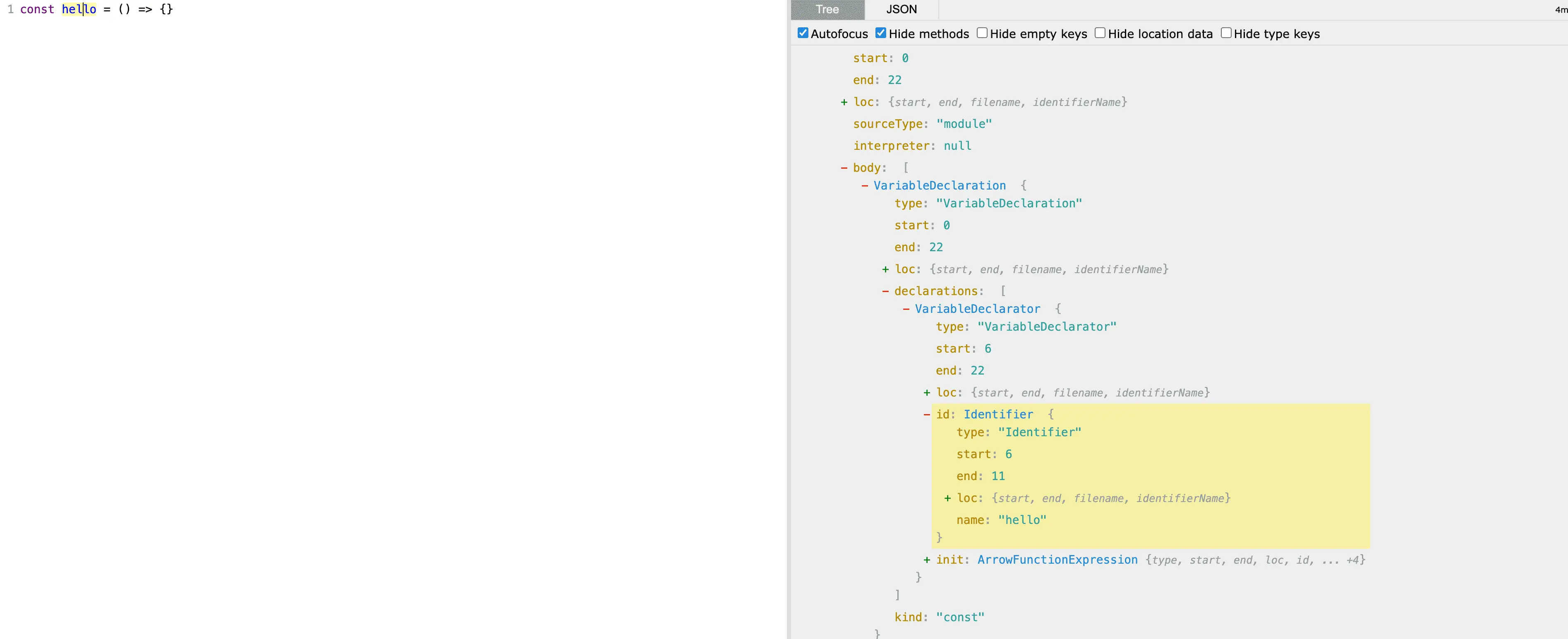Collapse the VariableDeclarator node
Screen dimensions: 1568x639
pyautogui.click(x=906, y=310)
